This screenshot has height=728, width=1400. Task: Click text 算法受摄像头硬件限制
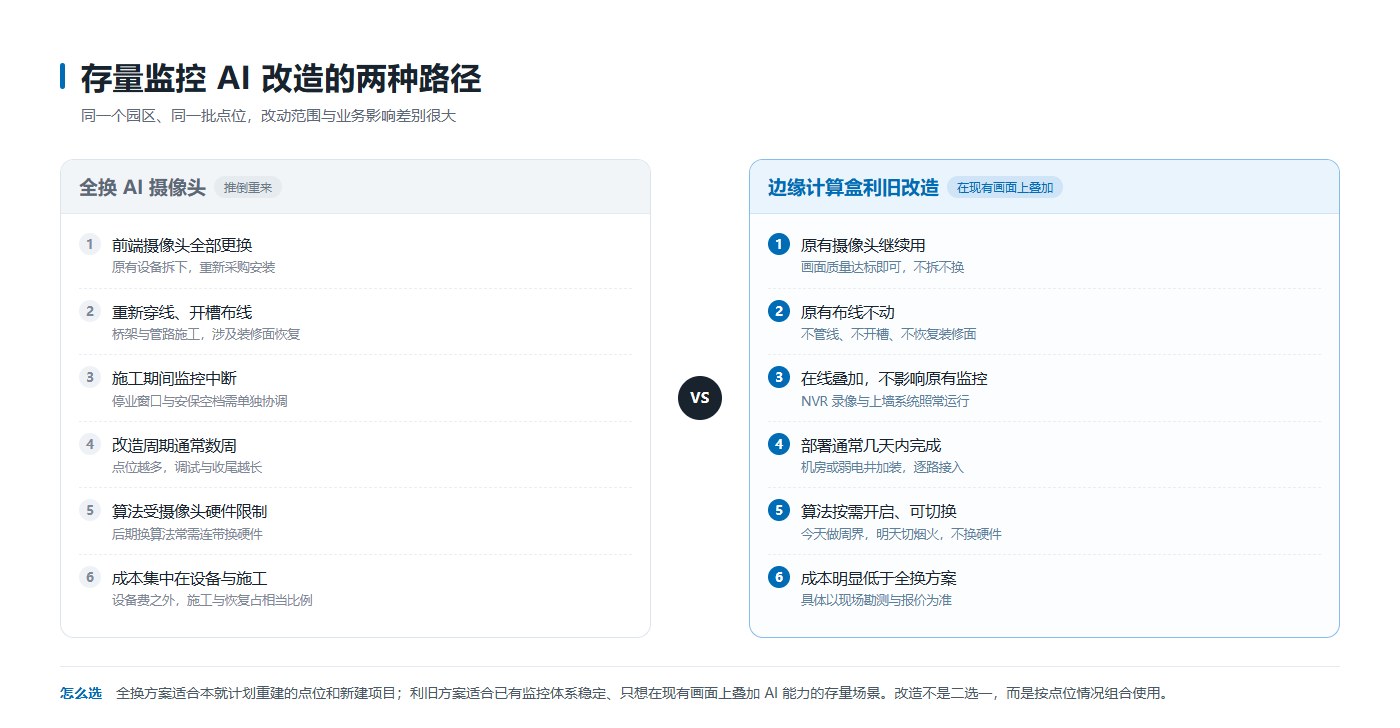click(189, 511)
